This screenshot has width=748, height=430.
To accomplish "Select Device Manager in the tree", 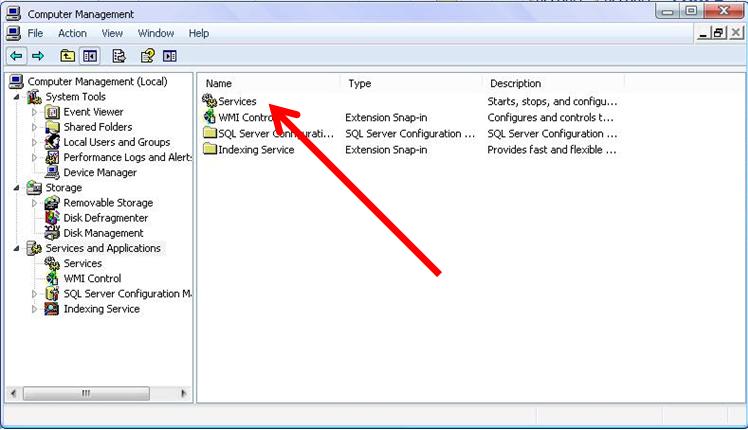I will click(x=99, y=172).
